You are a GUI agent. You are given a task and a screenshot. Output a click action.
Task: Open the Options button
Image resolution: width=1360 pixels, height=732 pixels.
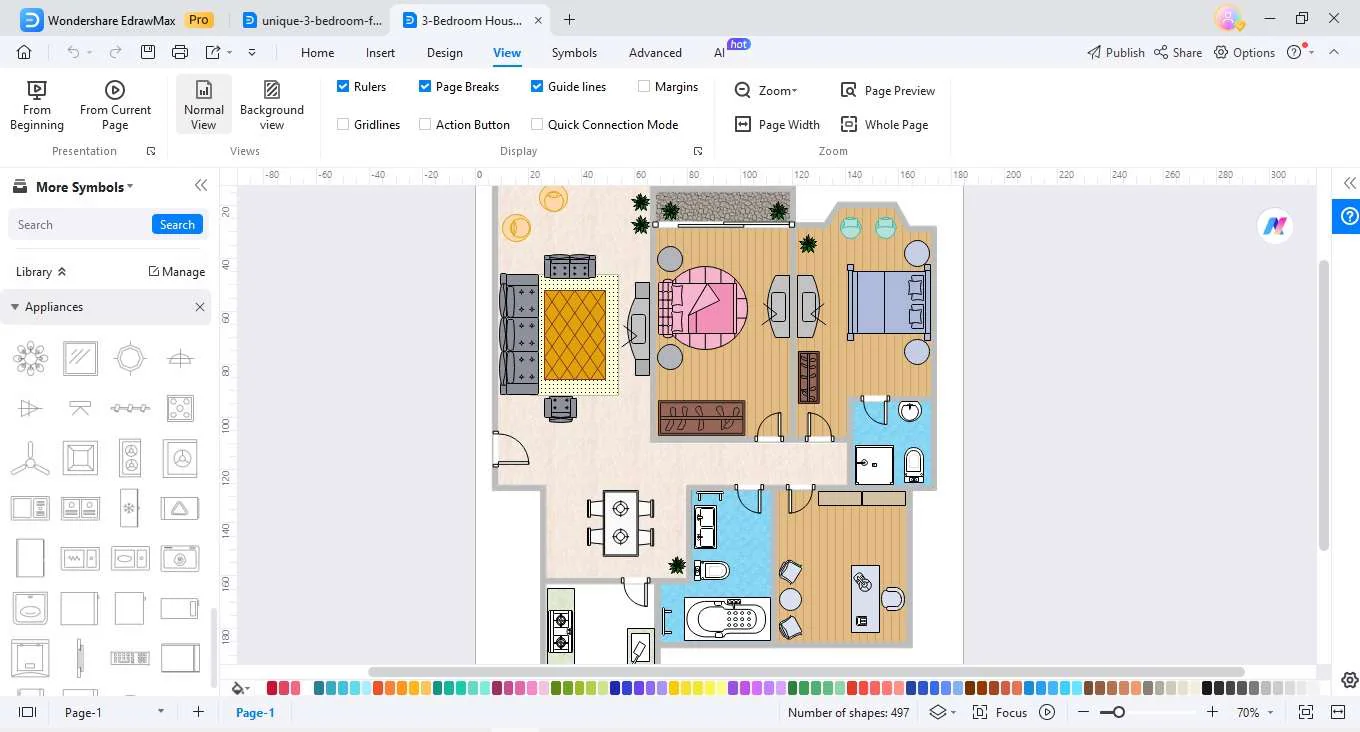click(1244, 53)
